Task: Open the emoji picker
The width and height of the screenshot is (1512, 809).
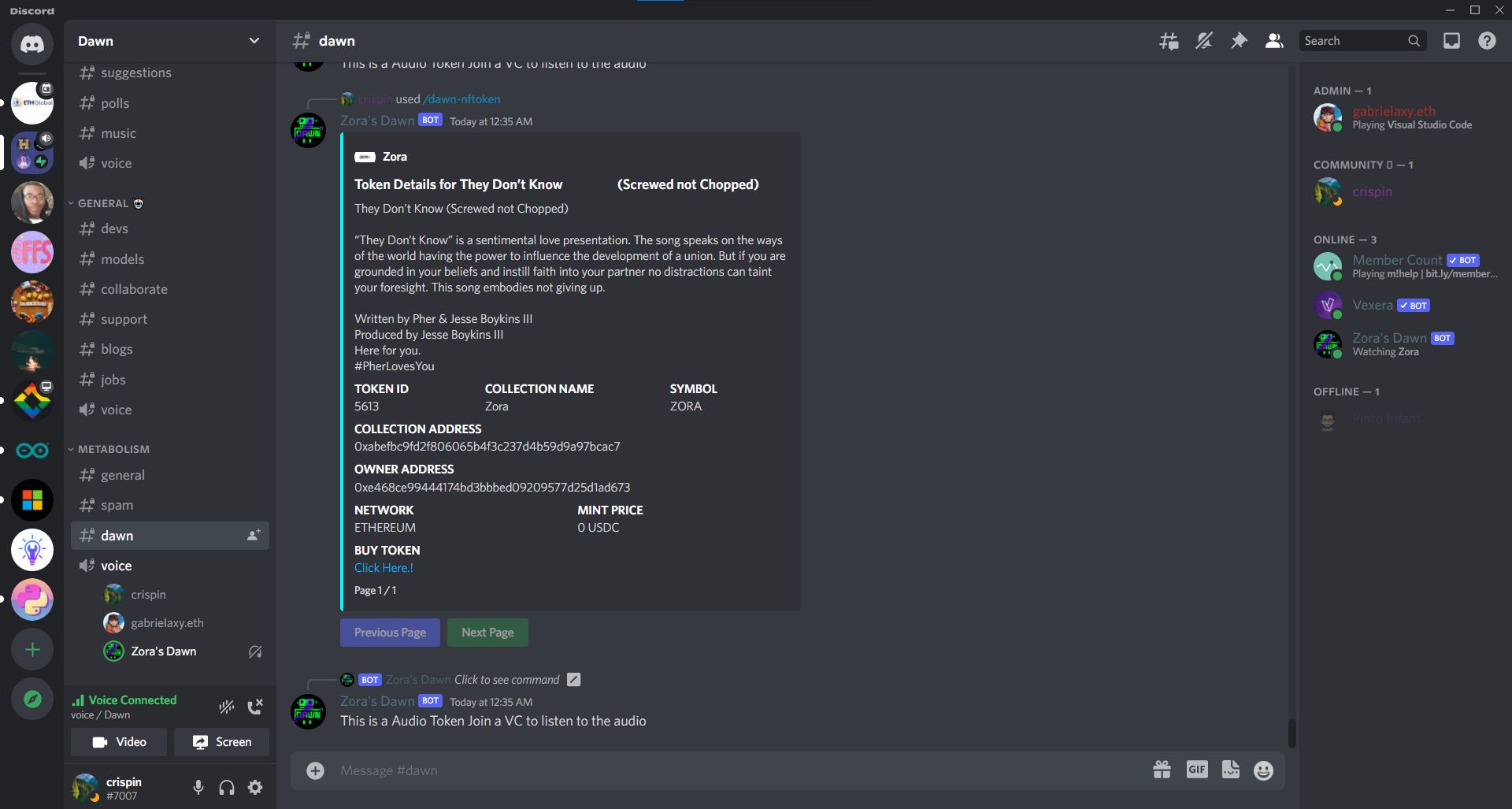Action: pos(1263,770)
